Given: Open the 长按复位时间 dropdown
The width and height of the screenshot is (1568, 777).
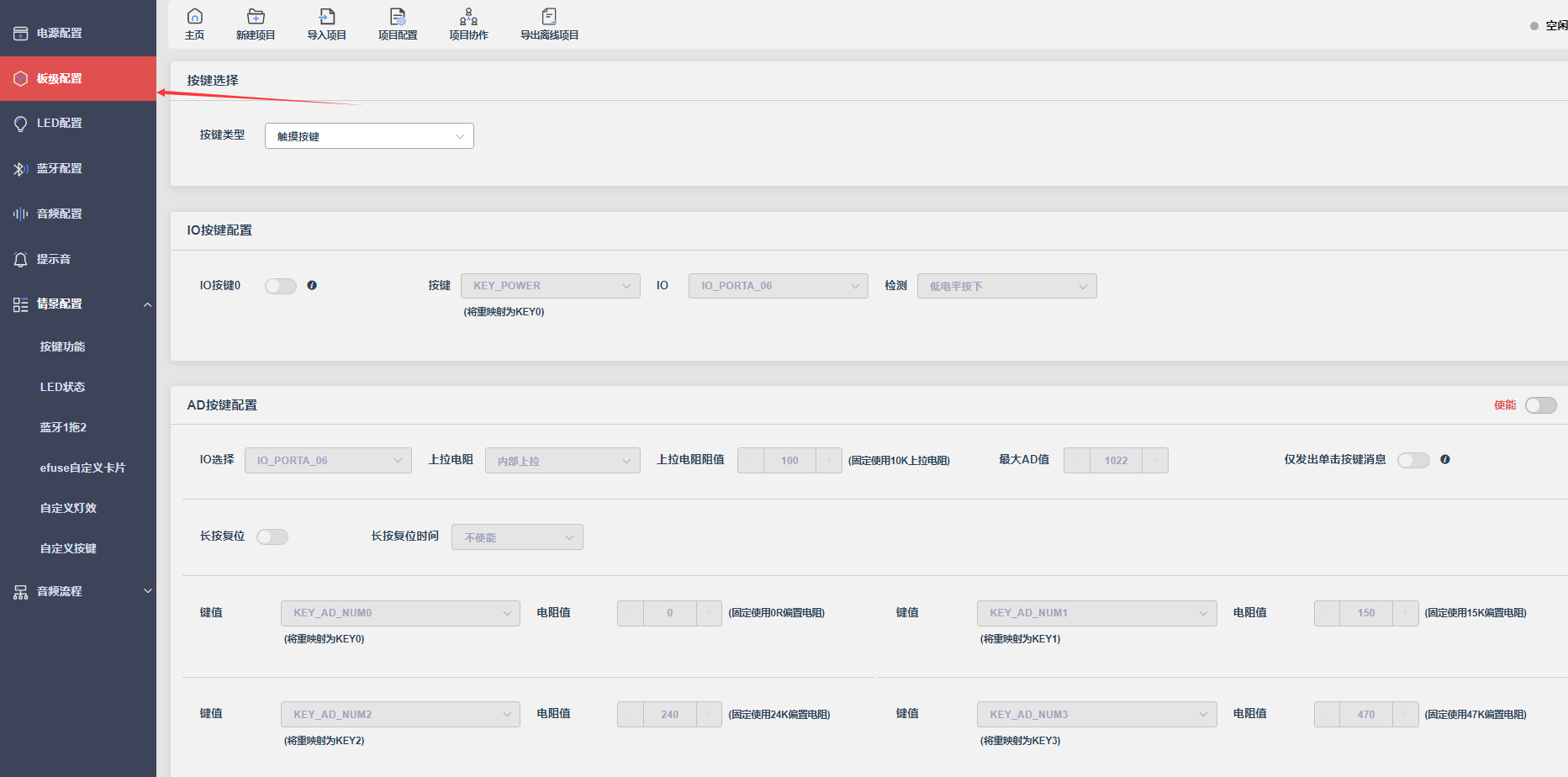Looking at the screenshot, I should [x=517, y=537].
